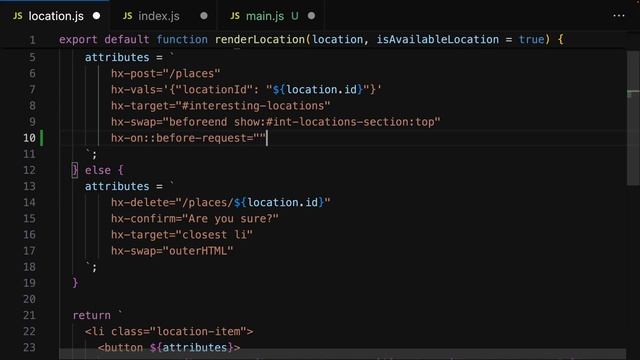Screen dimensions: 640x360
Task: Click line number 12 in the gutter
Action: coord(29,170)
